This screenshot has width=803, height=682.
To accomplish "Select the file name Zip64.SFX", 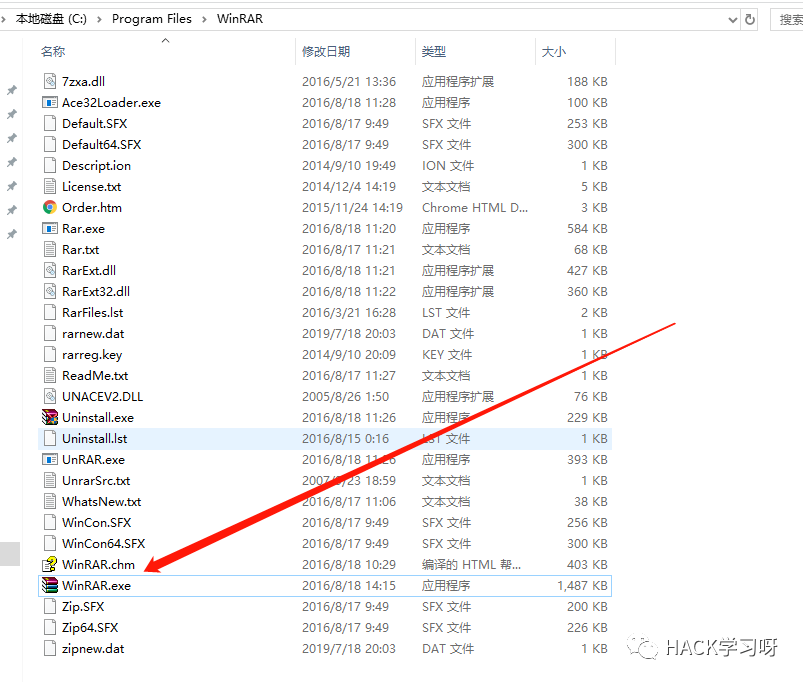I will pos(90,627).
